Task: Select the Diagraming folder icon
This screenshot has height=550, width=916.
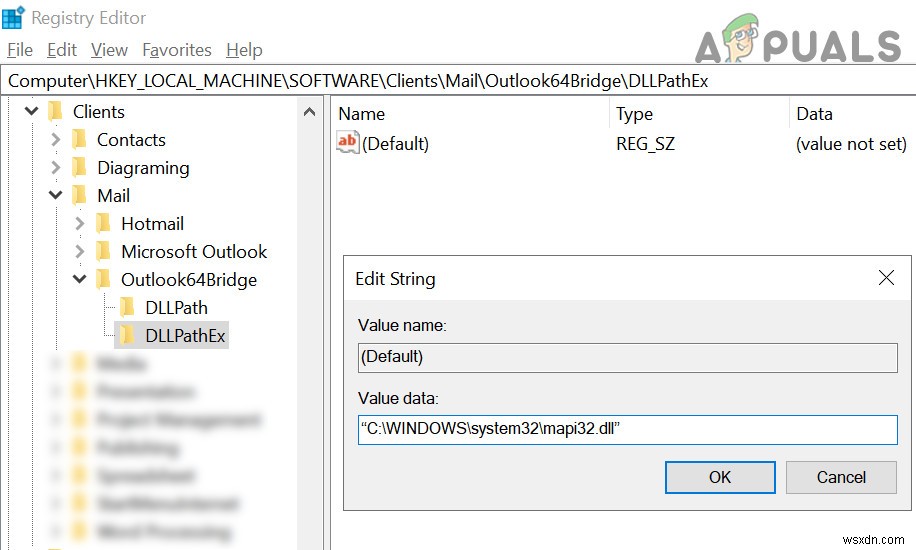Action: pyautogui.click(x=79, y=167)
